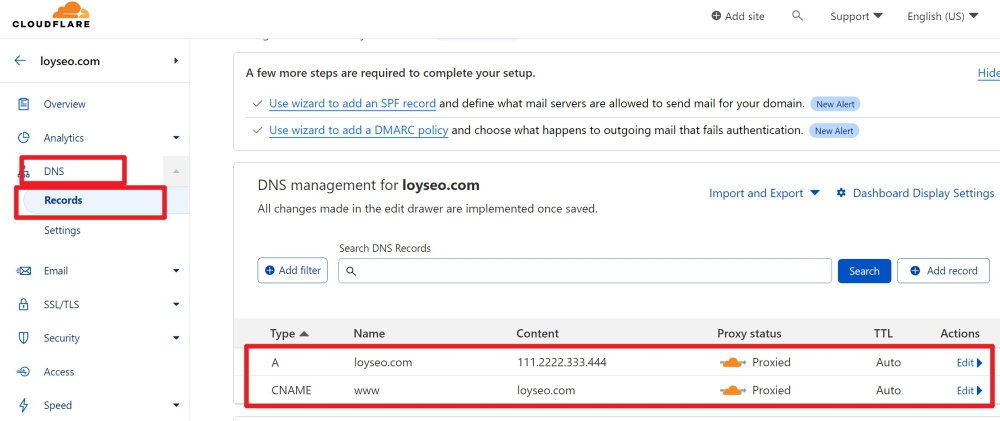Click the blue Search button
Image resolution: width=1000 pixels, height=421 pixels.
click(x=864, y=271)
